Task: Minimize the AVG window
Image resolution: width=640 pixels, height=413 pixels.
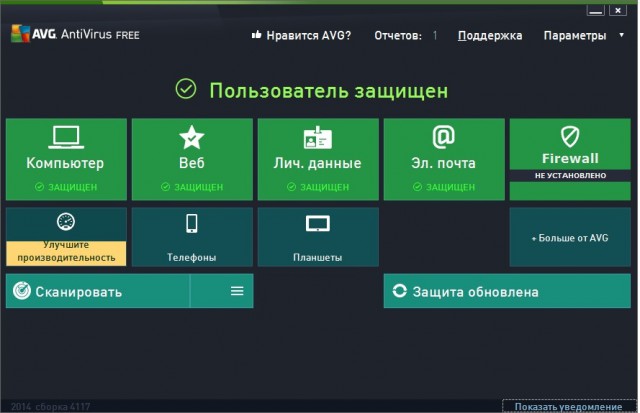Action: coord(596,11)
